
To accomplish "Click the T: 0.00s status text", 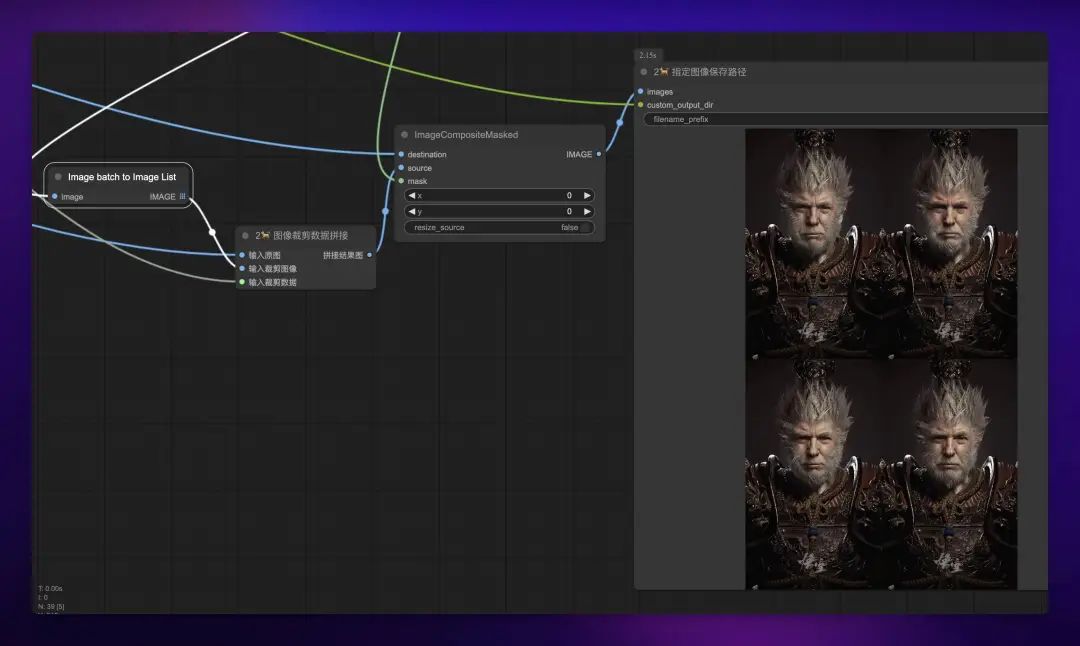I will pyautogui.click(x=50, y=589).
